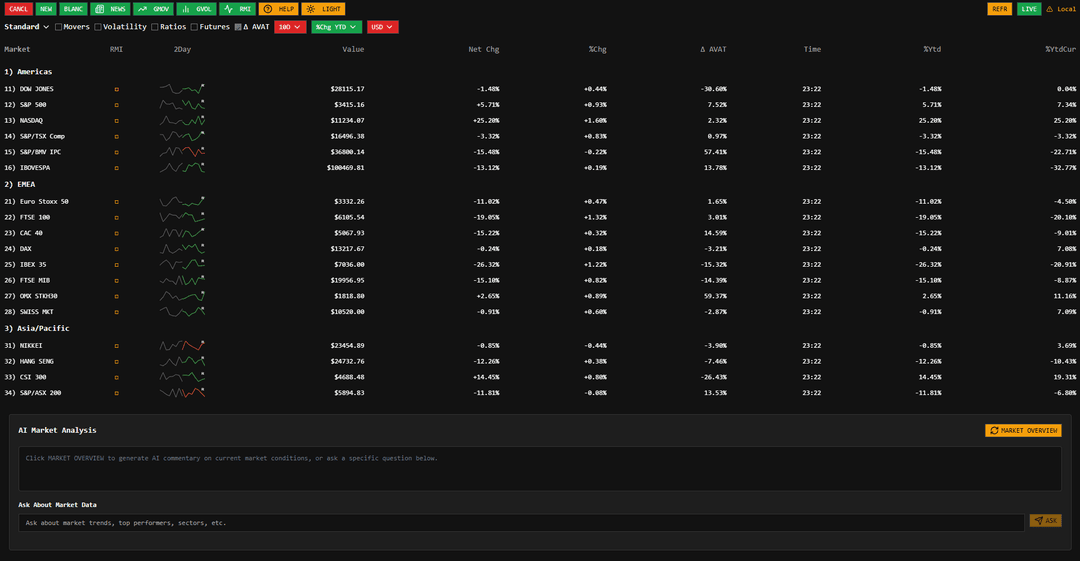Toggle the Δ AVAT checkbox

click(x=238, y=27)
